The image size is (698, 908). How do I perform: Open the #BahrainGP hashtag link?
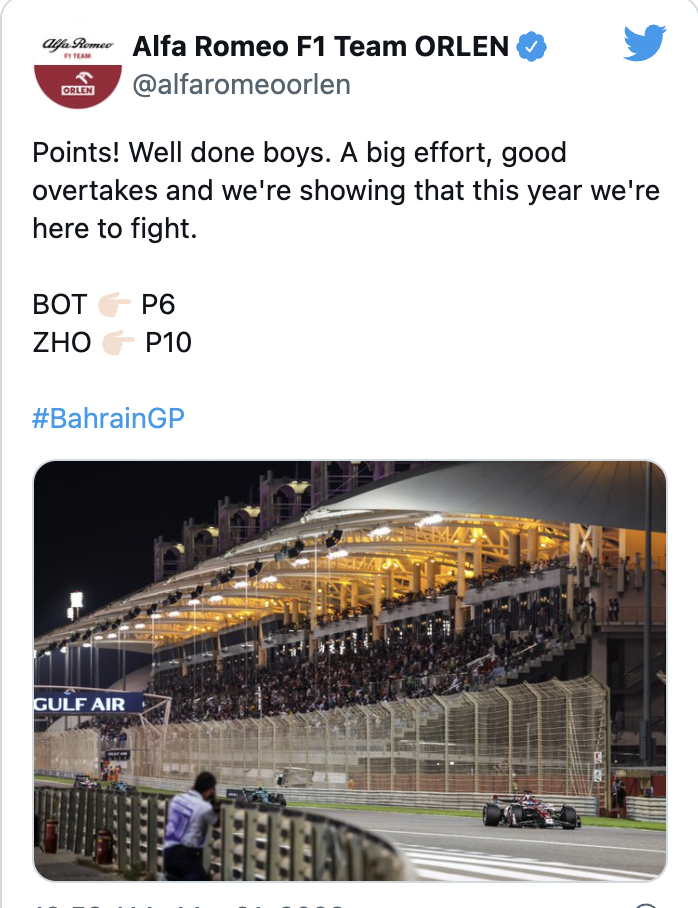(x=108, y=417)
